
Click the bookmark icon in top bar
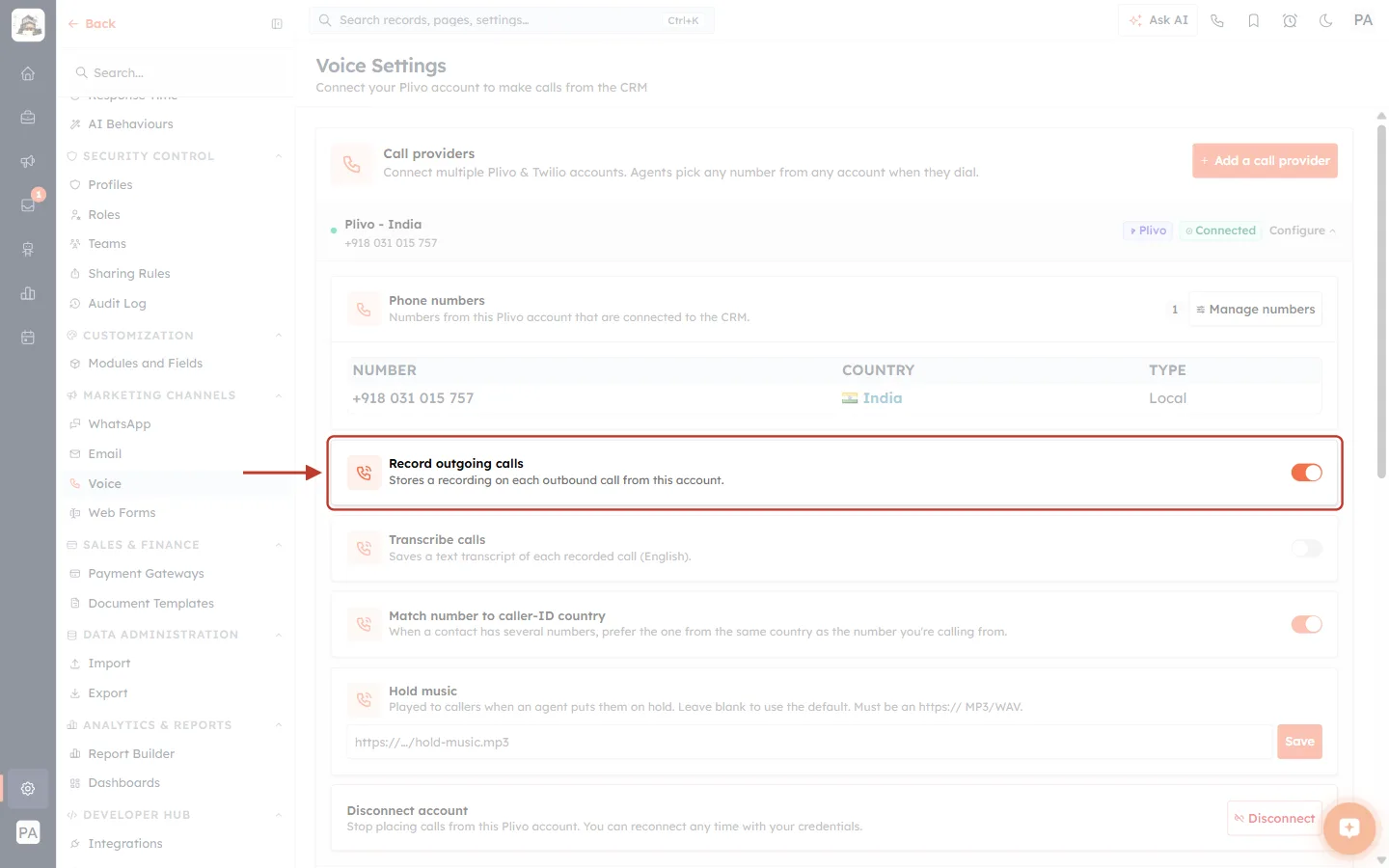click(1254, 20)
